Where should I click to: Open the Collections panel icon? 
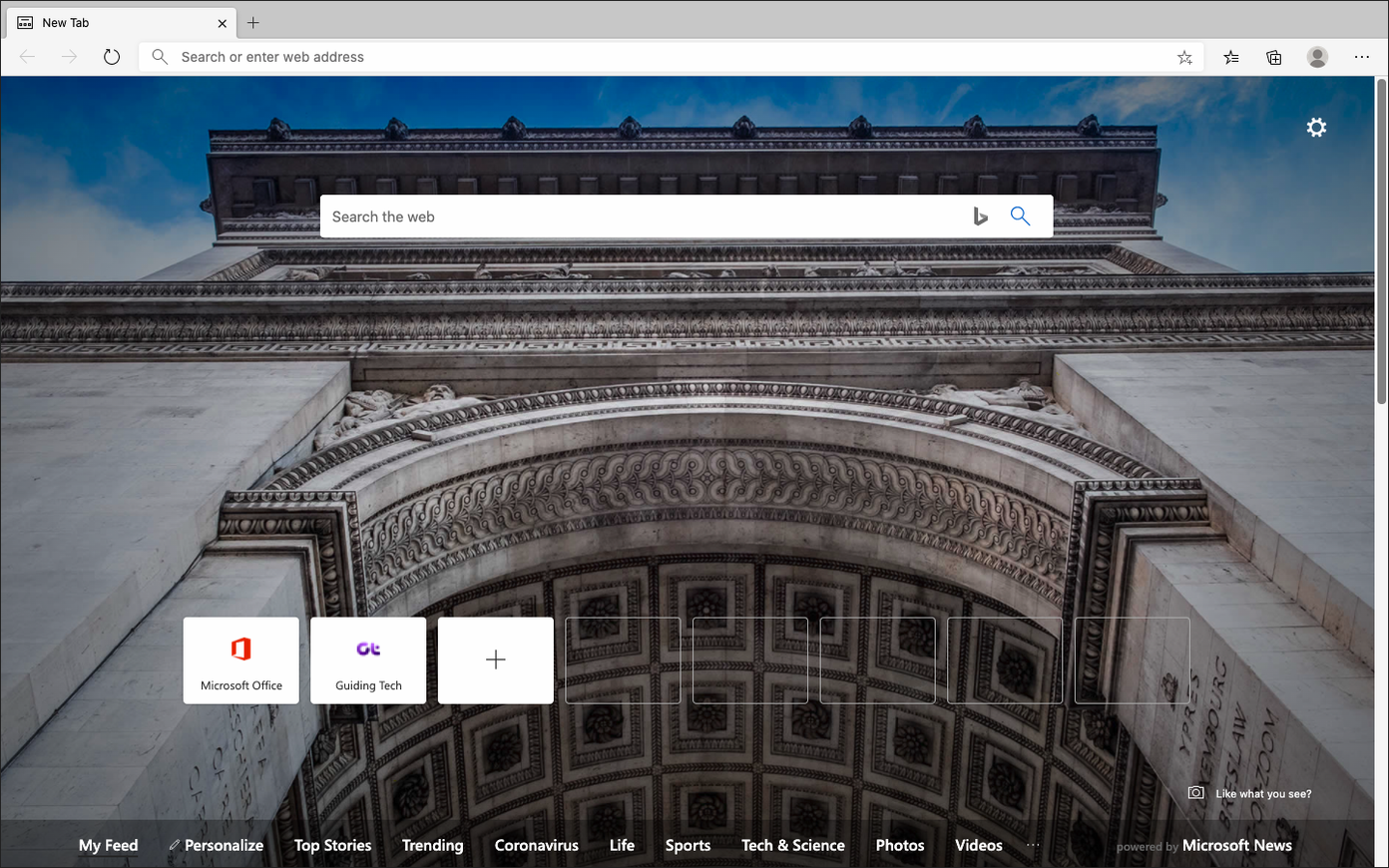click(1273, 57)
